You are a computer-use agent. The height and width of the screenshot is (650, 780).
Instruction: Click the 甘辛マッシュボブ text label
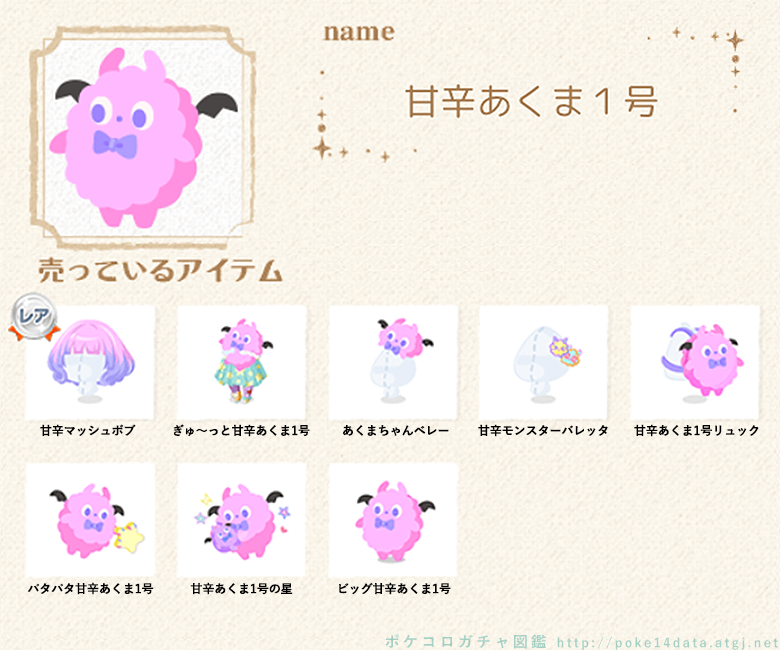pyautogui.click(x=88, y=430)
